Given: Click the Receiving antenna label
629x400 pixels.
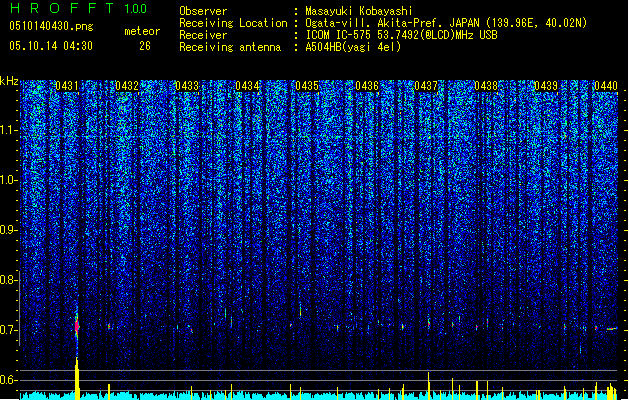Looking at the screenshot, I should 230,47.
